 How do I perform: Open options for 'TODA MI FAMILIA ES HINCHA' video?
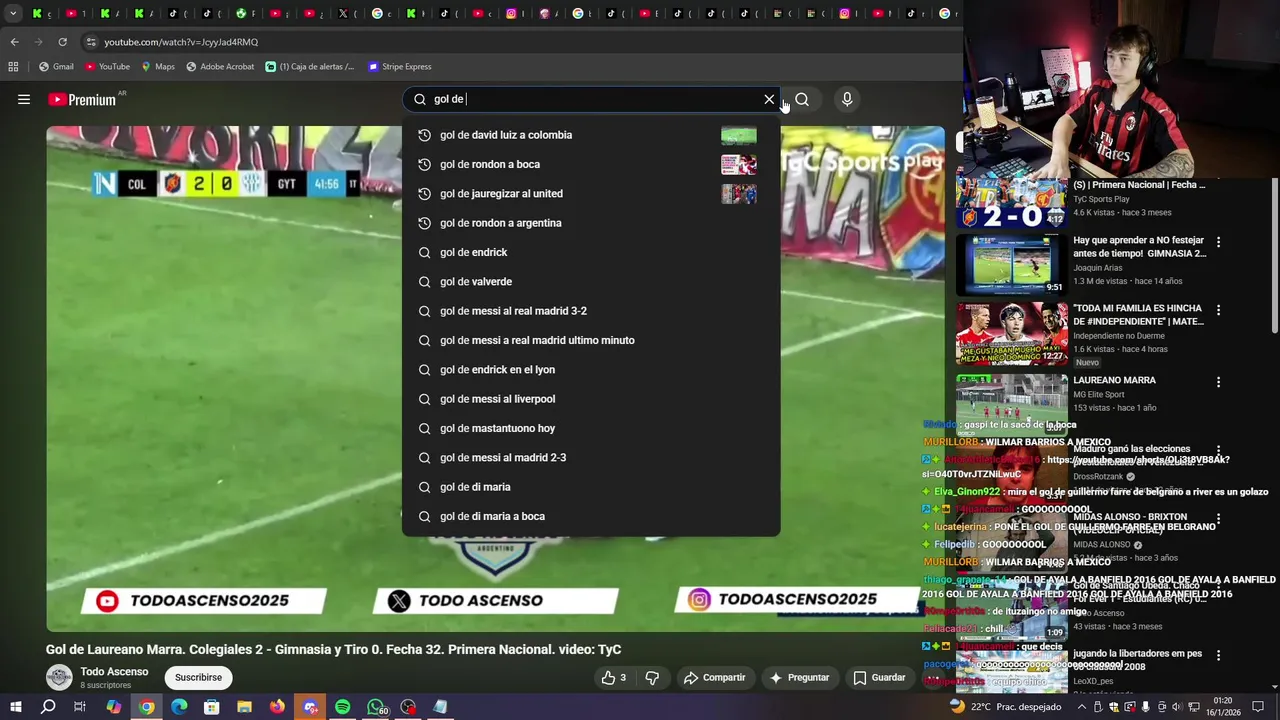click(x=1218, y=311)
